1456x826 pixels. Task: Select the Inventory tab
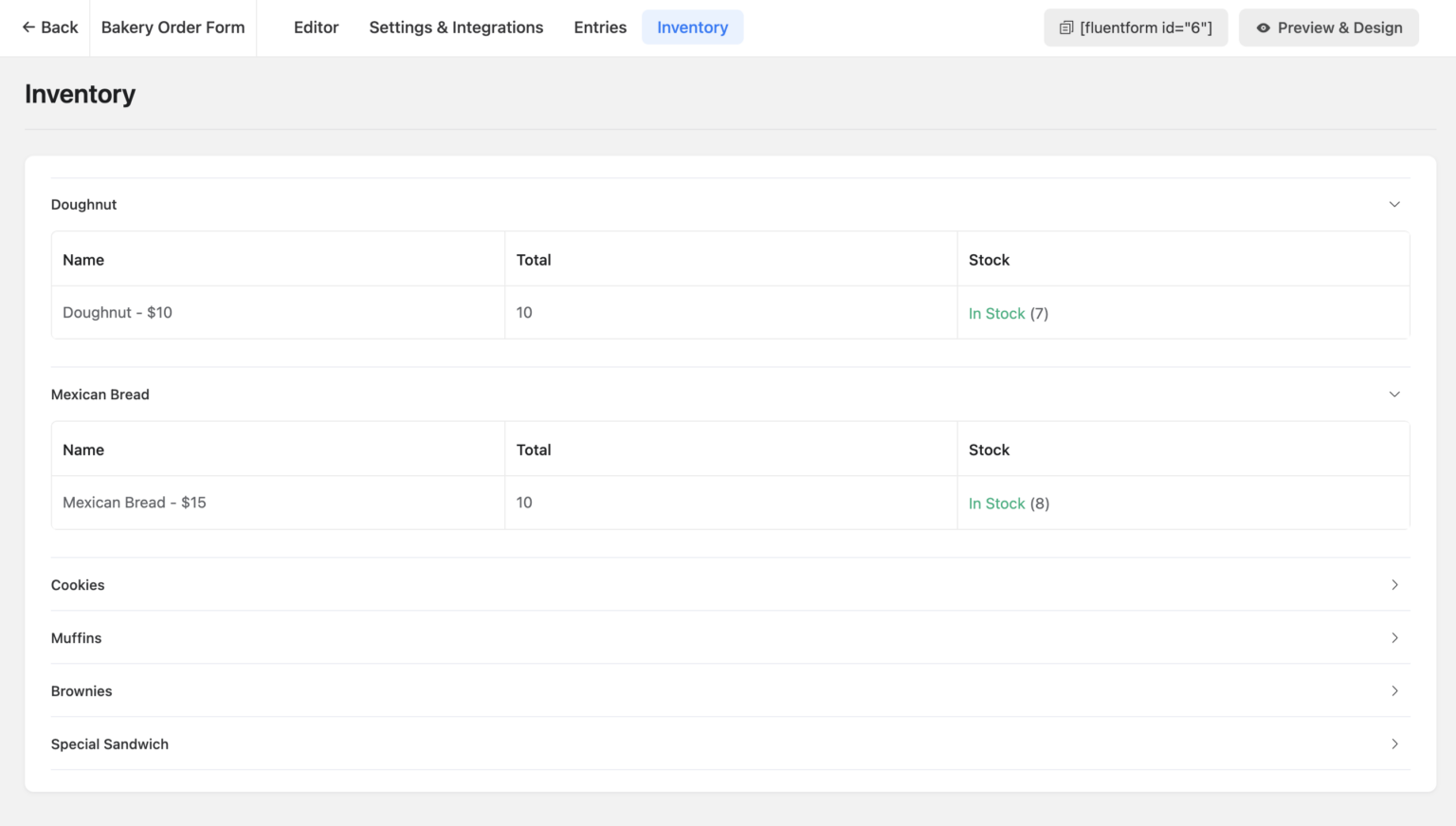[x=693, y=28]
